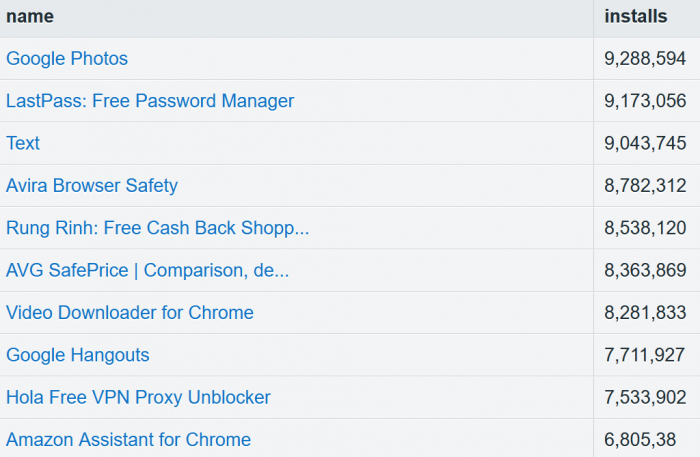Select the 8,538,120 installs value
Image resolution: width=700 pixels, height=457 pixels.
click(645, 228)
